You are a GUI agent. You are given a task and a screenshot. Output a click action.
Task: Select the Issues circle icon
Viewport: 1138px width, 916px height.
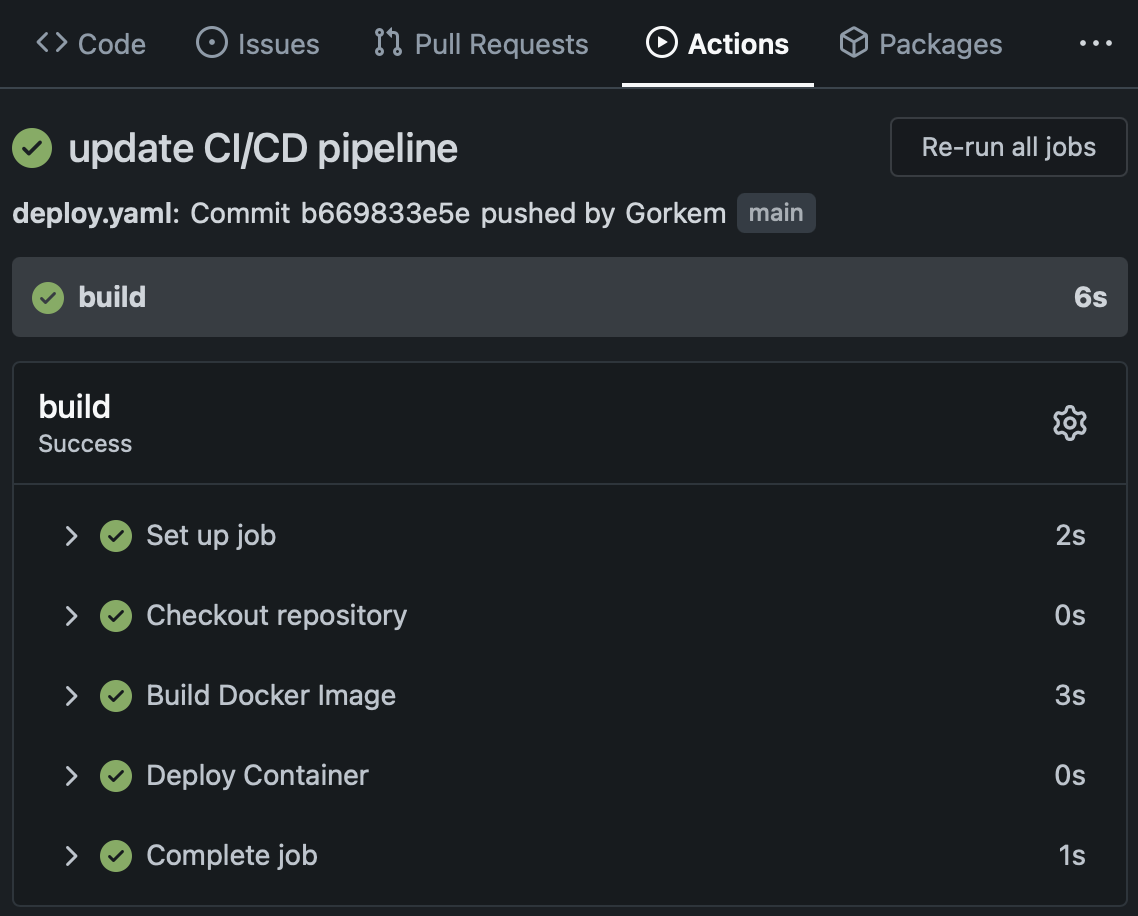click(x=211, y=43)
